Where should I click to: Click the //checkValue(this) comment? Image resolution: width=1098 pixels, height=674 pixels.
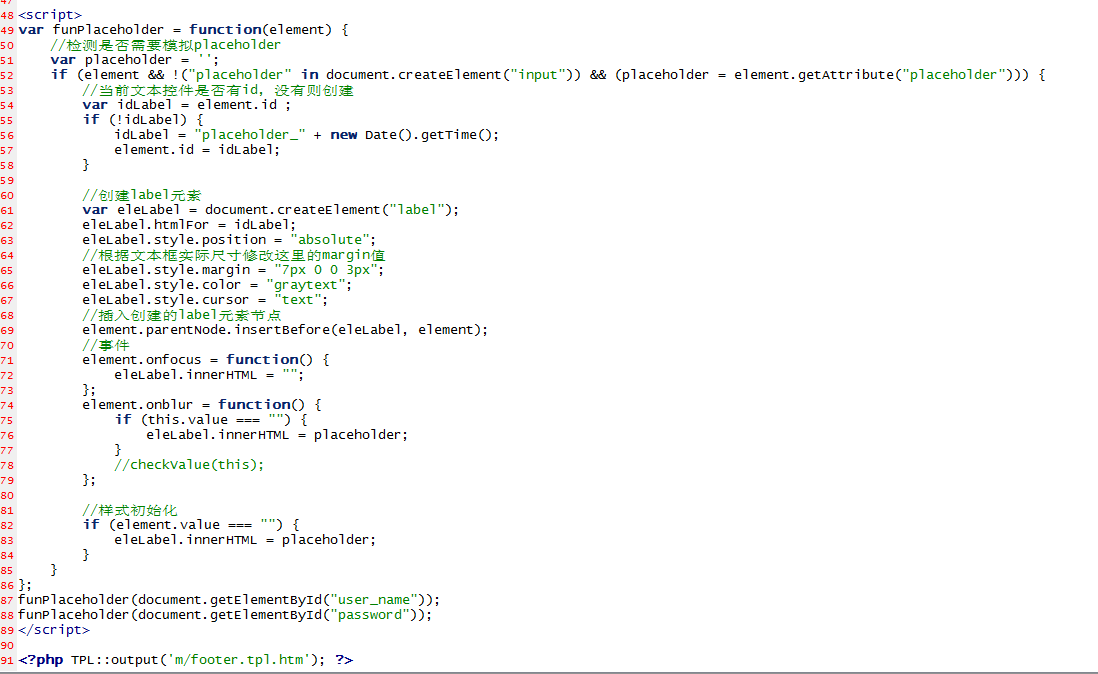[189, 465]
